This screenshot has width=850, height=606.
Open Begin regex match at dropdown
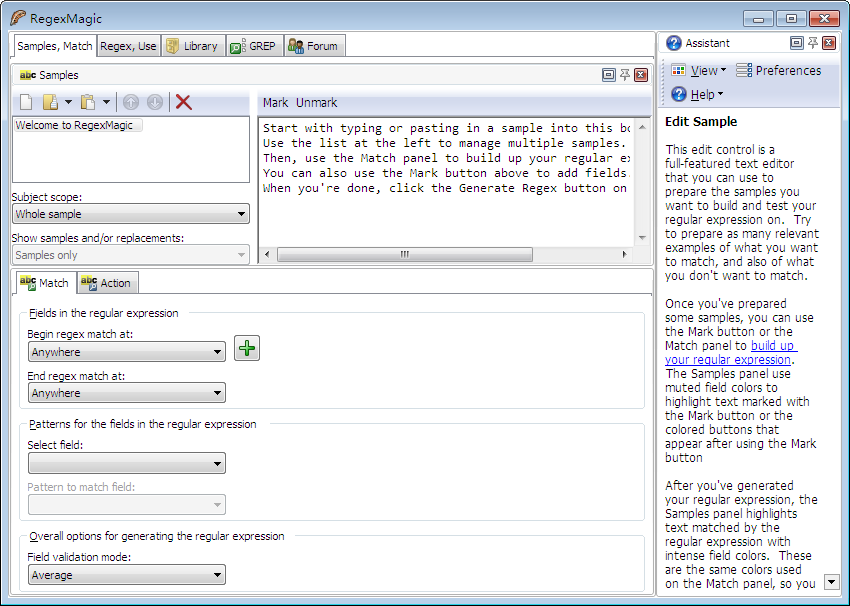coord(127,352)
